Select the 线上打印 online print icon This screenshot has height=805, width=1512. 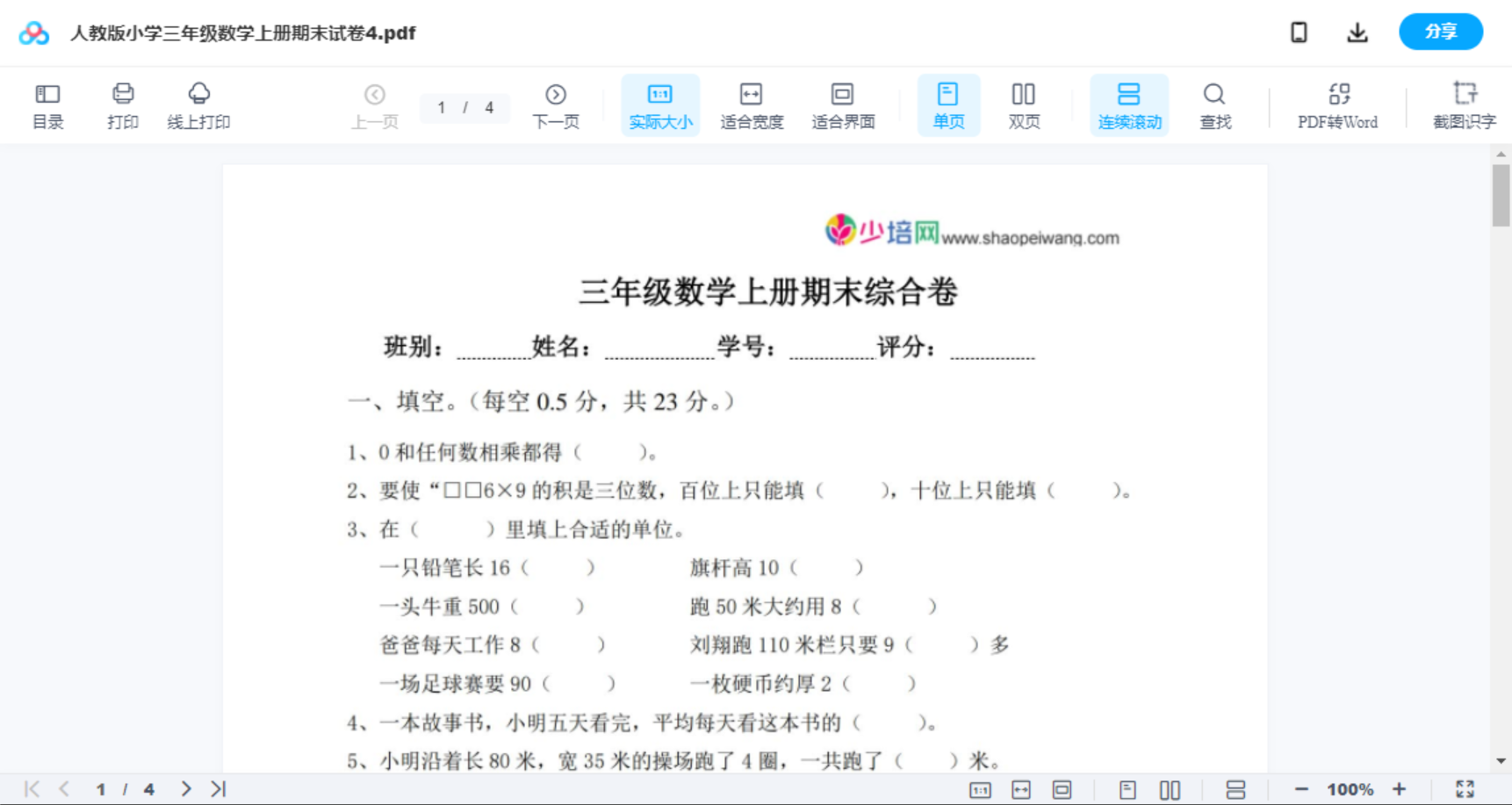pyautogui.click(x=198, y=104)
